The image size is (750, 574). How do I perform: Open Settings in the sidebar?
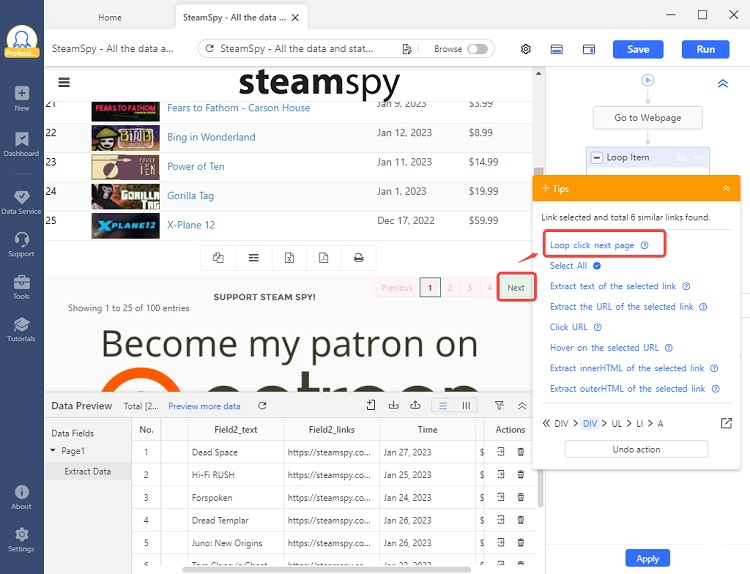pyautogui.click(x=22, y=540)
